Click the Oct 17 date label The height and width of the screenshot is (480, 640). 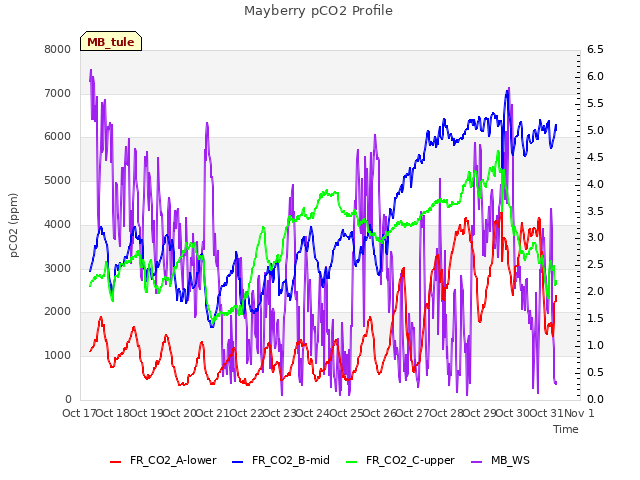[x=80, y=413]
